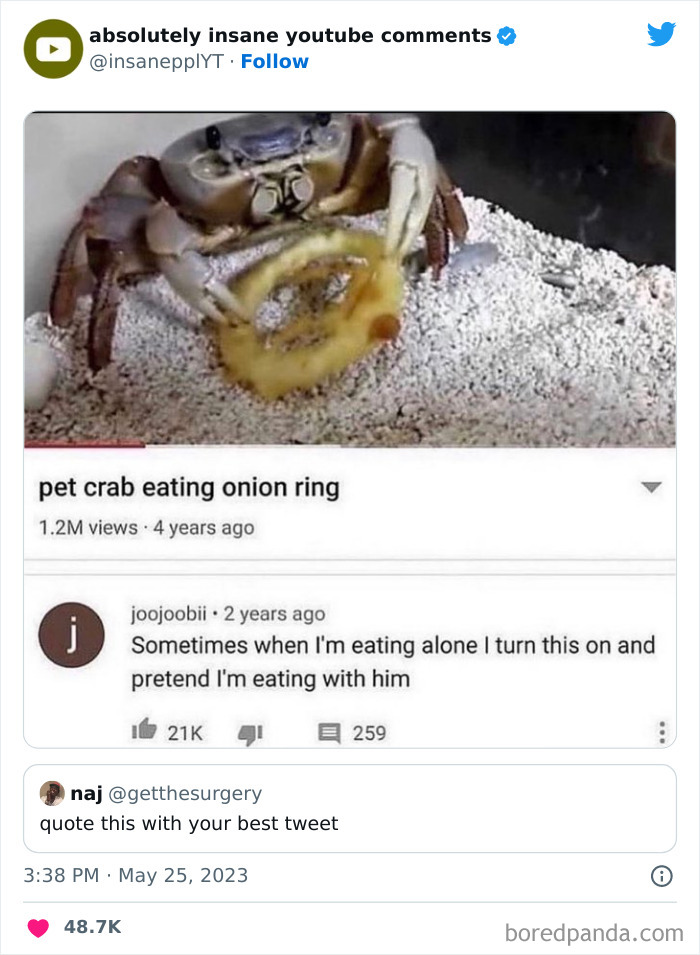Click the dislike thumbs down icon
The image size is (700, 955).
pos(250,733)
